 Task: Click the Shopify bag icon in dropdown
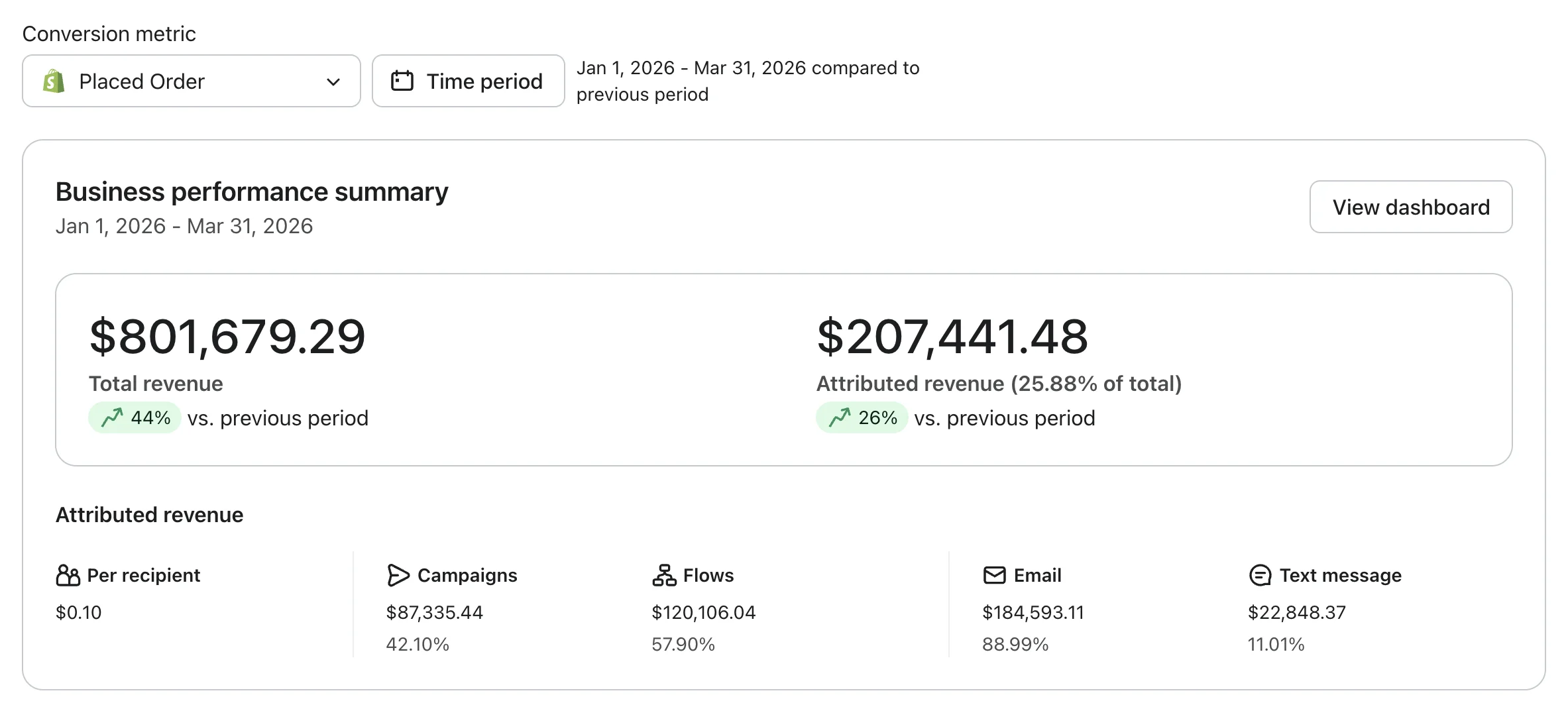pos(54,81)
